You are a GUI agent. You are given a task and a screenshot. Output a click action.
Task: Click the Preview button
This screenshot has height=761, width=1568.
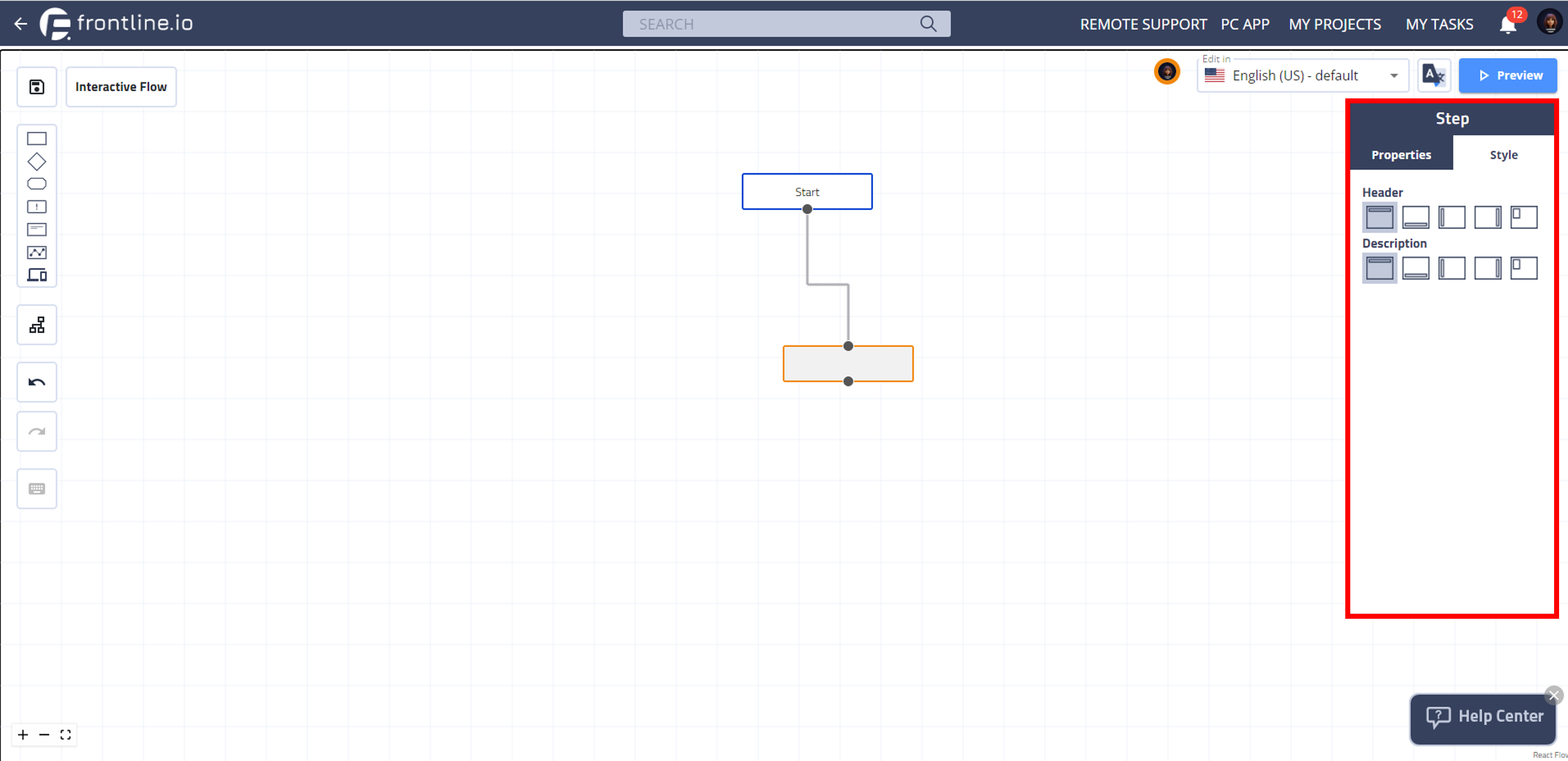point(1507,76)
